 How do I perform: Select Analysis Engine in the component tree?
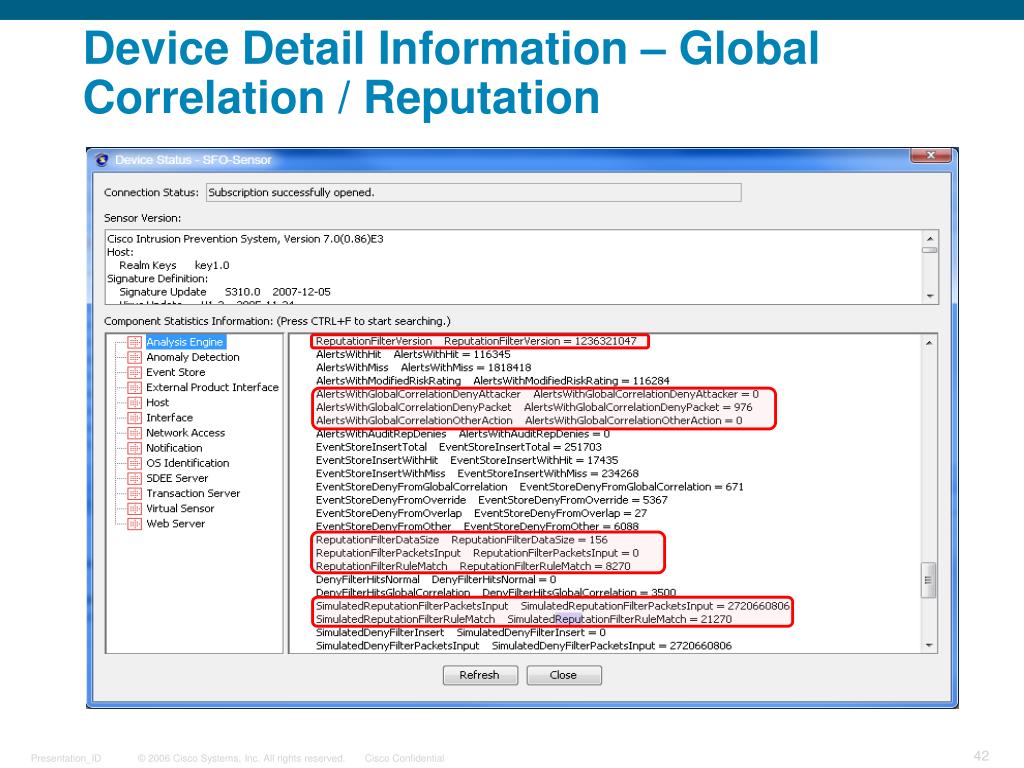point(185,342)
